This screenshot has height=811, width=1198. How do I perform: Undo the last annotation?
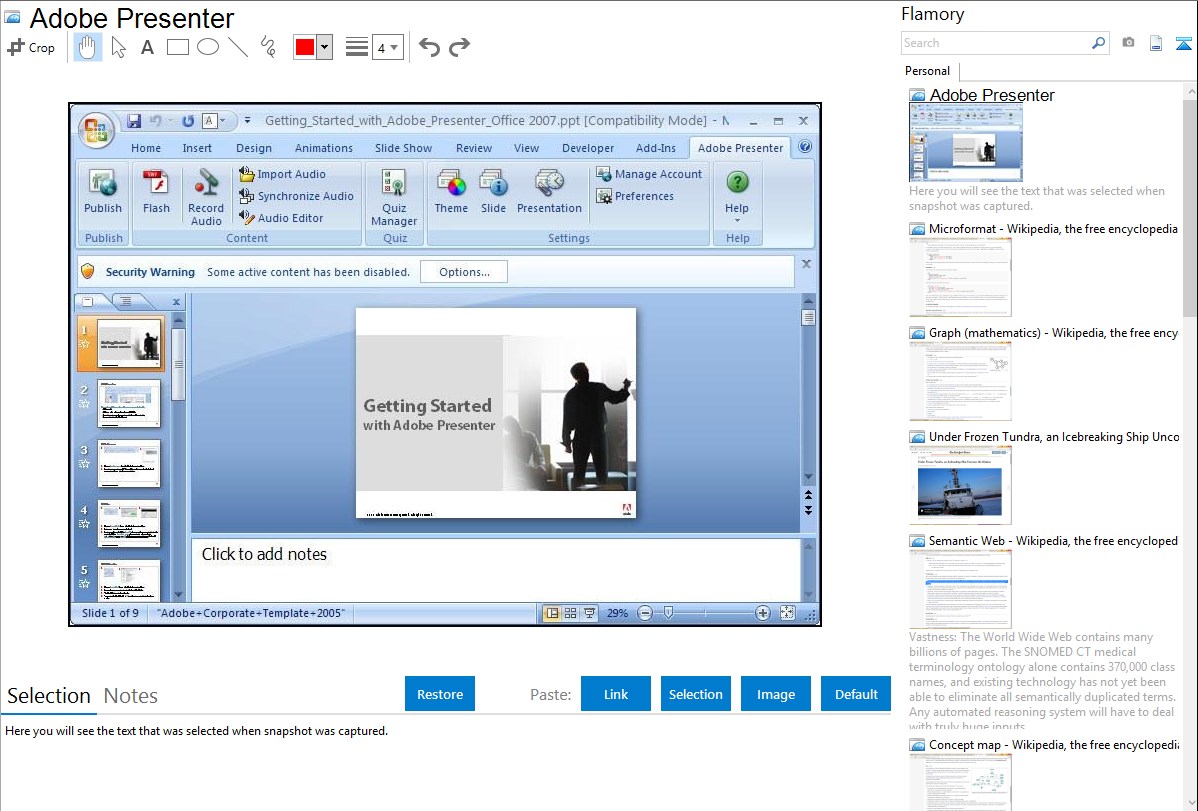coord(429,47)
